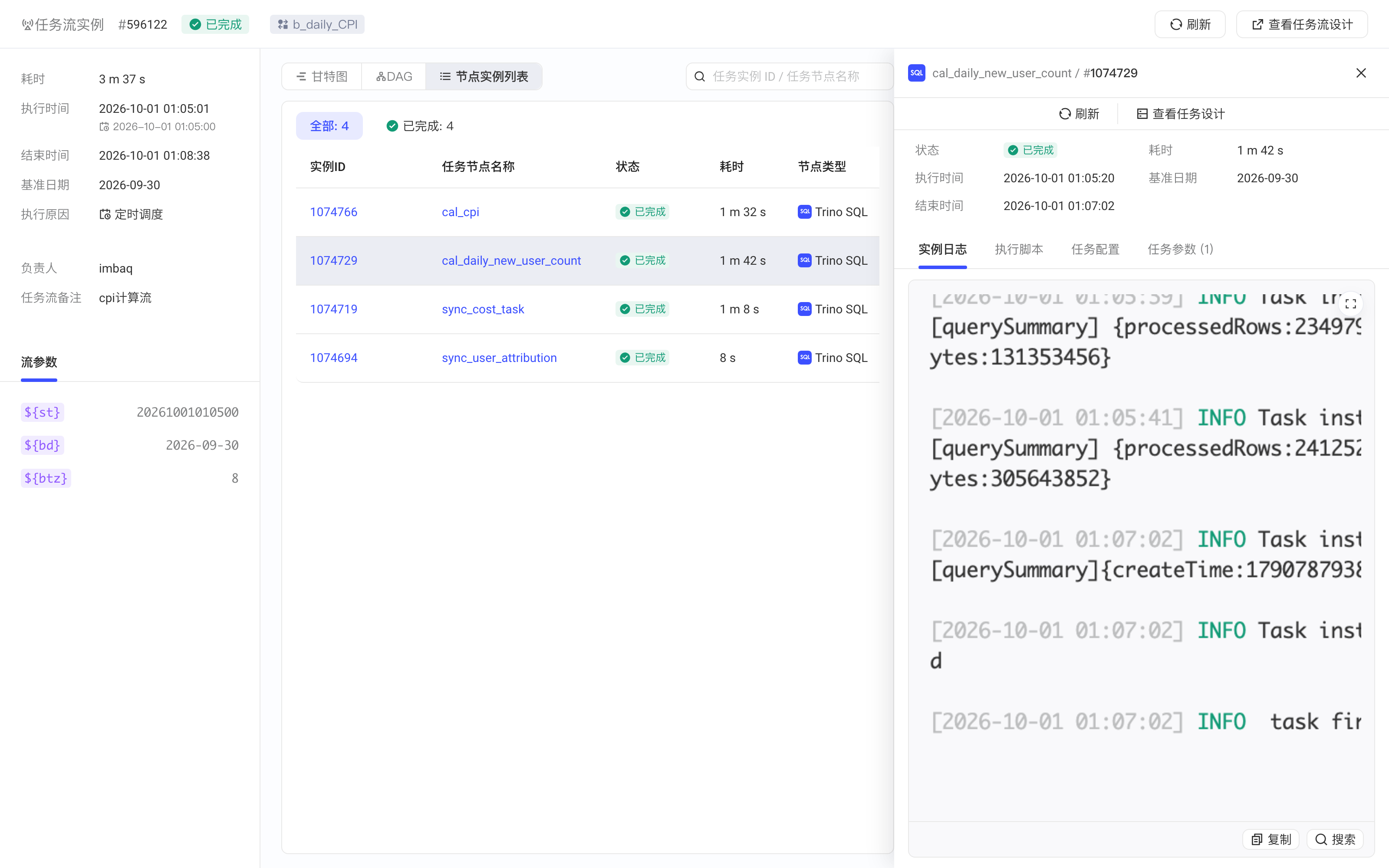Switch to the 甘特图 view
Viewport: 1389px width, 868px height.
pos(322,76)
